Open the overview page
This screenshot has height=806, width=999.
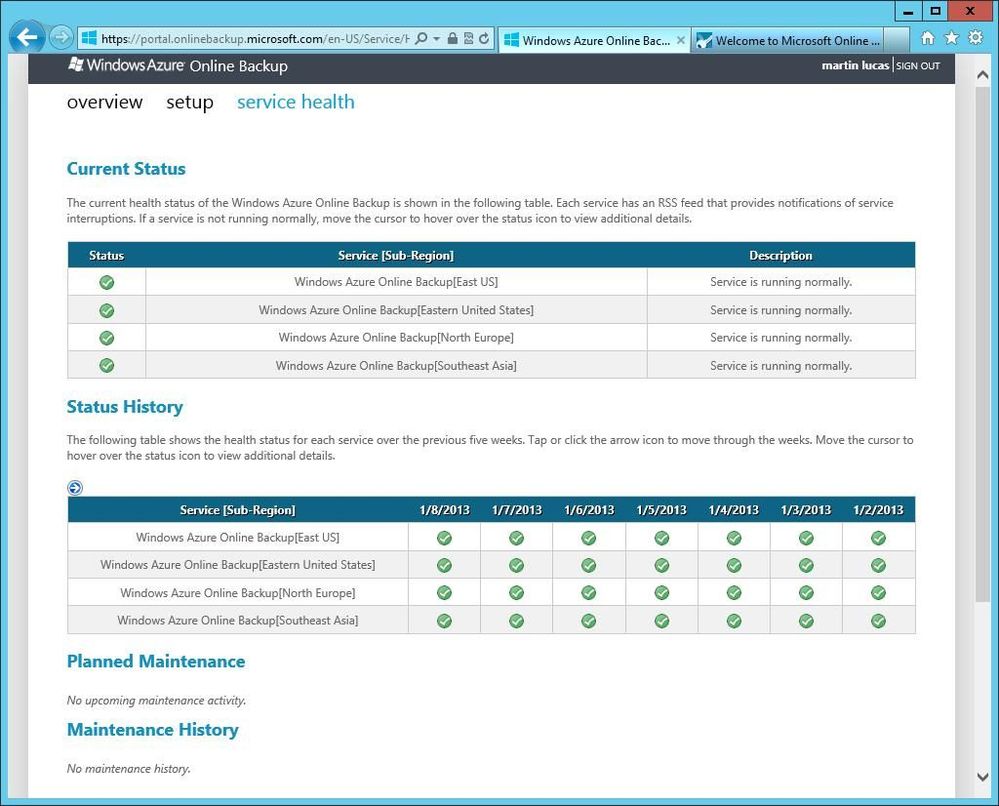(104, 102)
